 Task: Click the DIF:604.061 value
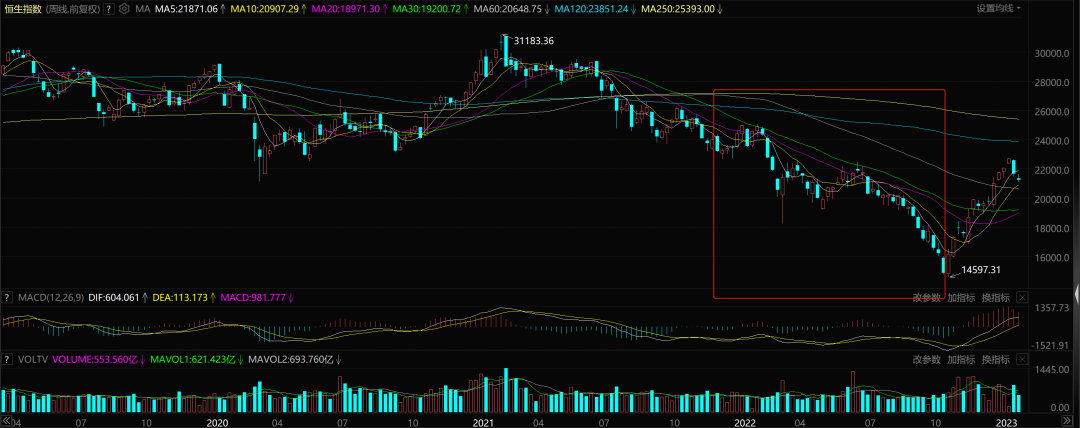pos(114,298)
